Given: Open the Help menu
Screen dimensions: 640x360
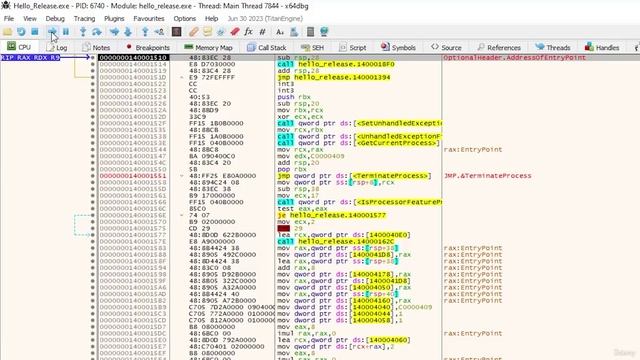Looking at the screenshot, I should [211, 19].
